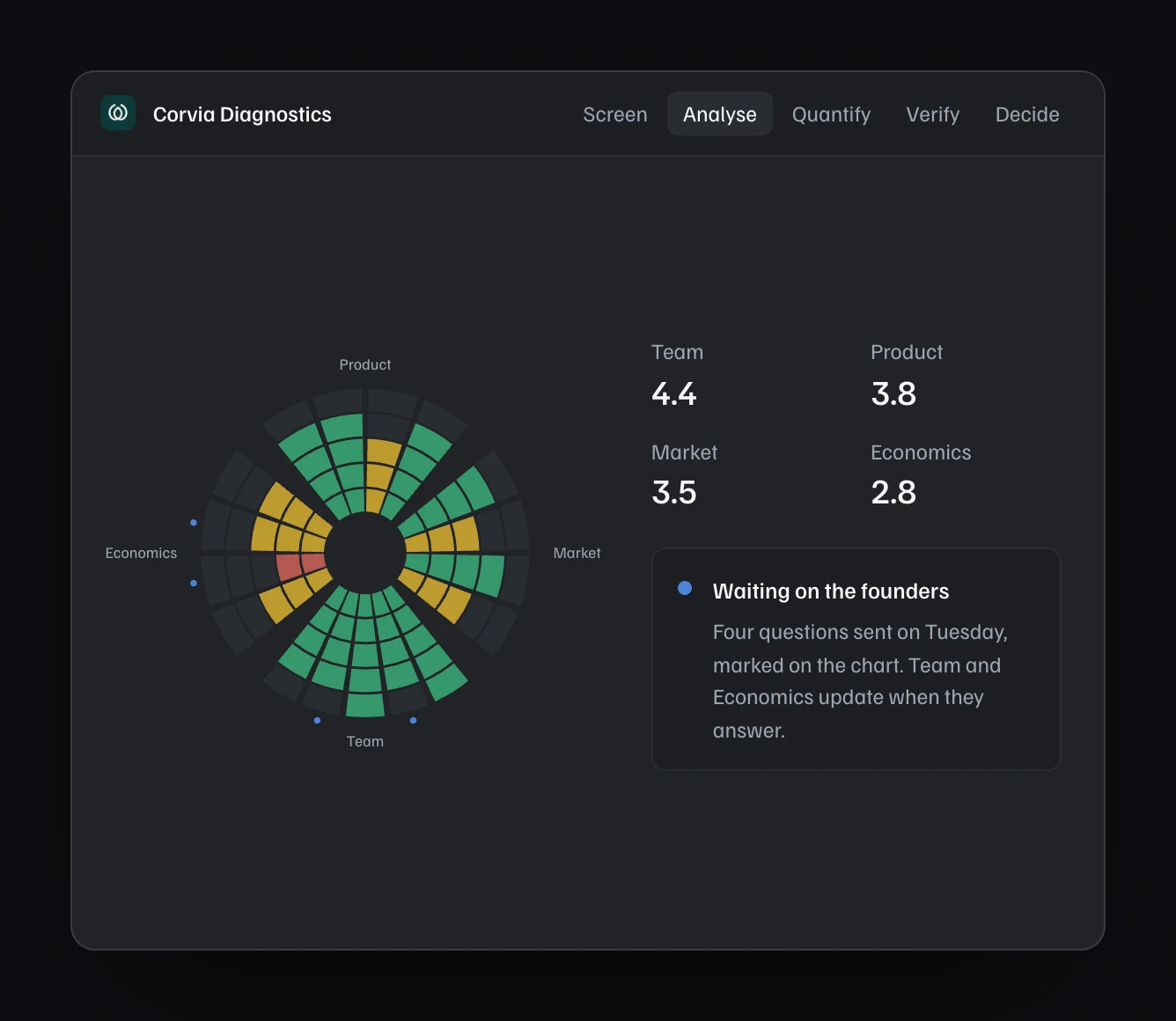Click the blue status dot beside Waiting on the founders
This screenshot has width=1176, height=1021.
685,588
